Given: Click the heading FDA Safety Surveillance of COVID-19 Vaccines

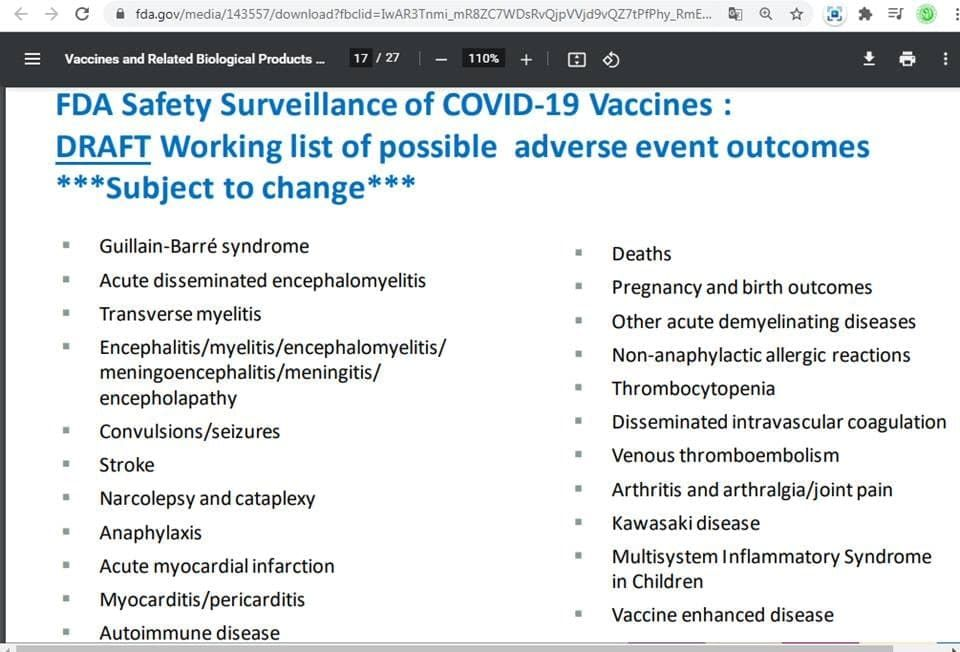Looking at the screenshot, I should click(x=393, y=105).
